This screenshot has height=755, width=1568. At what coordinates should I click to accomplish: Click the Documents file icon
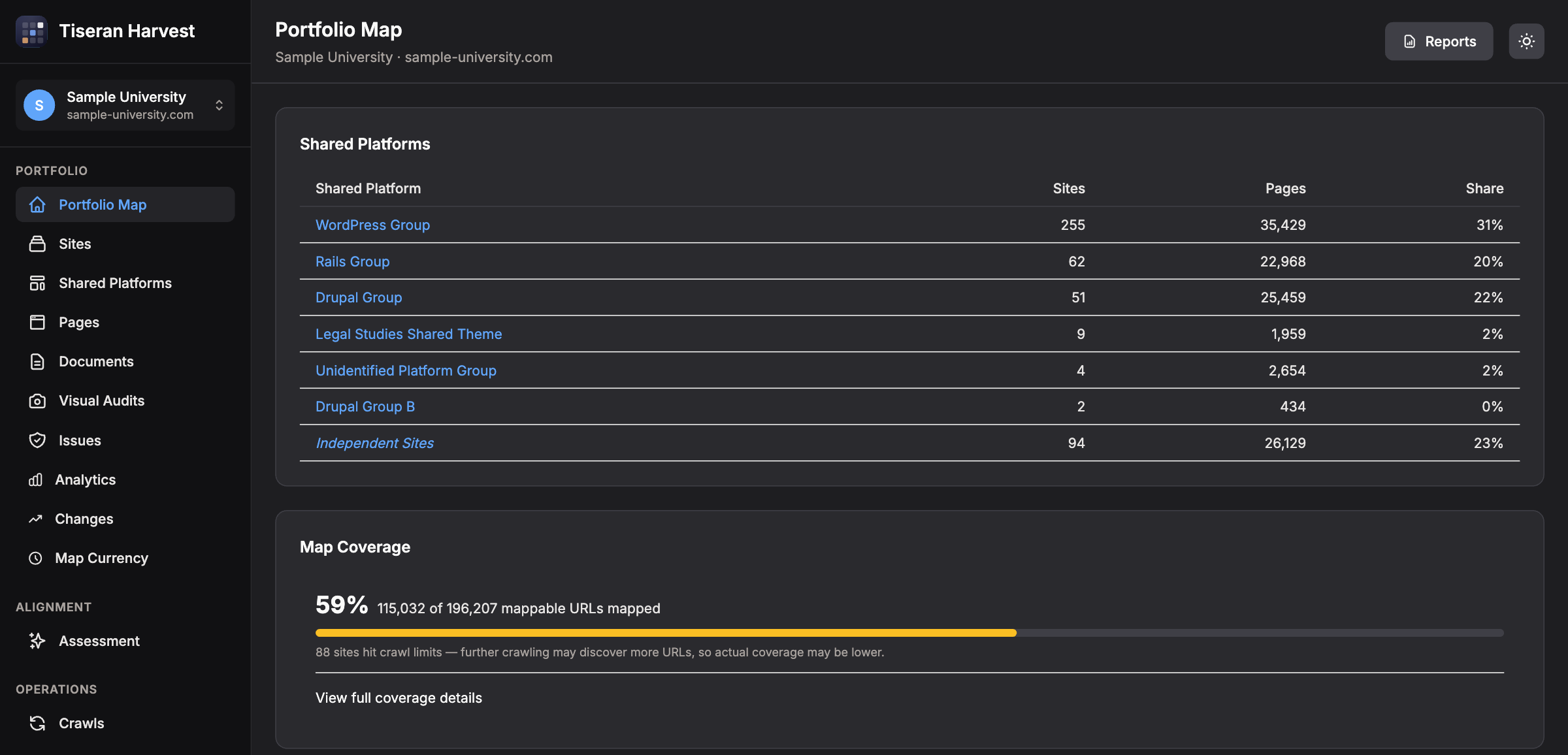pyautogui.click(x=37, y=361)
